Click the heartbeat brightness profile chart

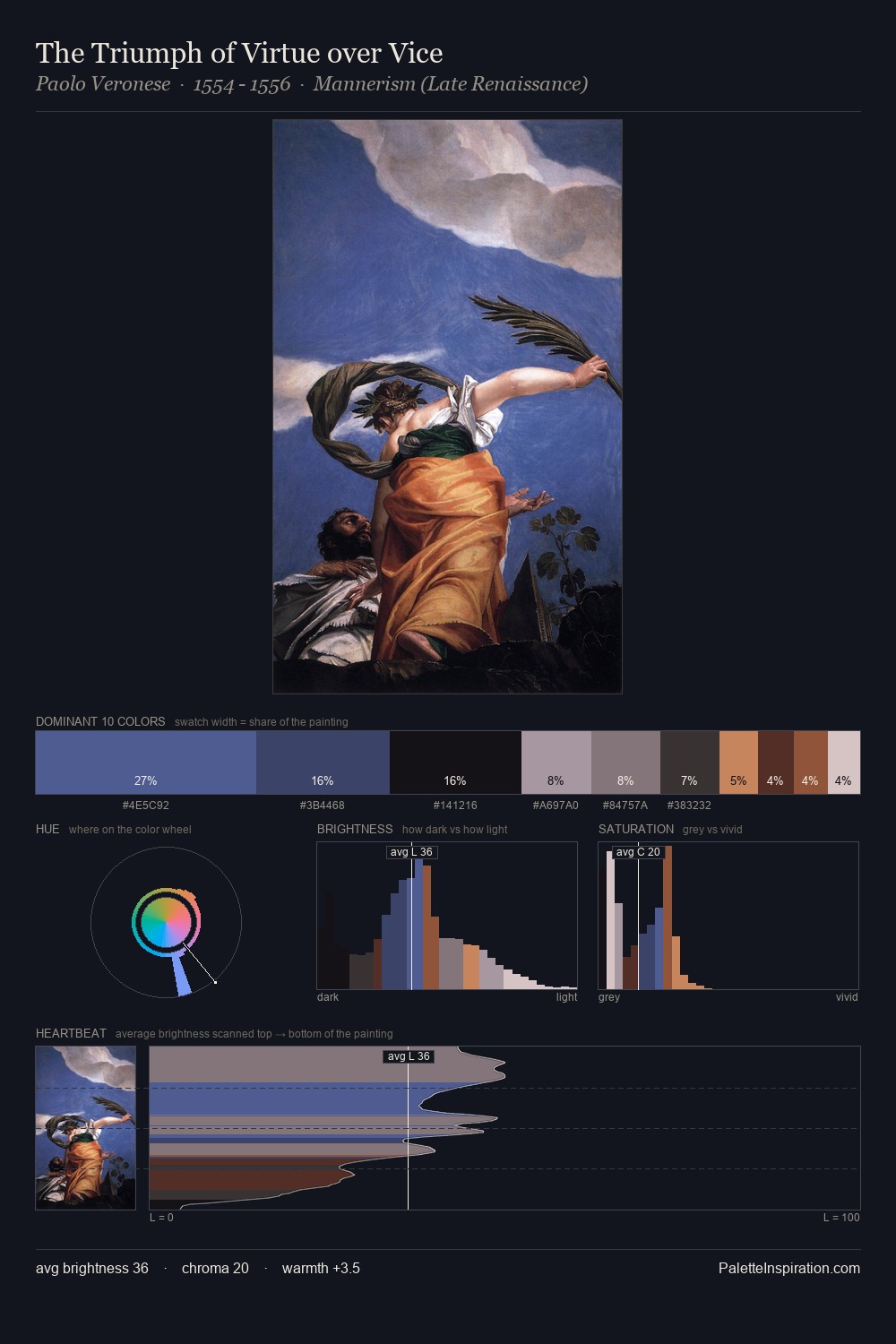[x=504, y=1128]
